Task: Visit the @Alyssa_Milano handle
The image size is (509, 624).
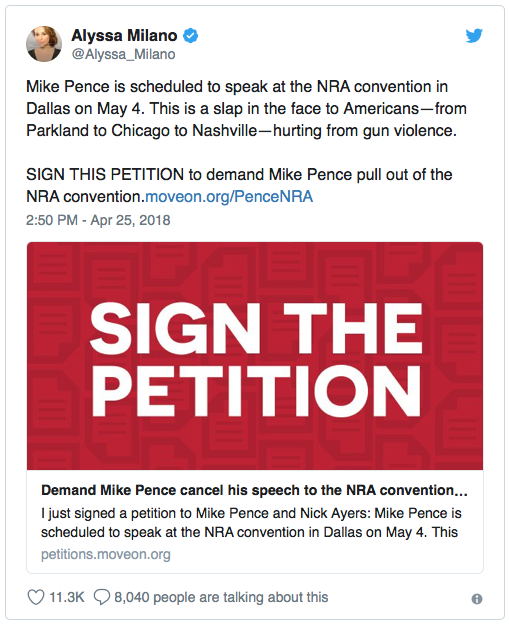Action: pyautogui.click(x=123, y=54)
